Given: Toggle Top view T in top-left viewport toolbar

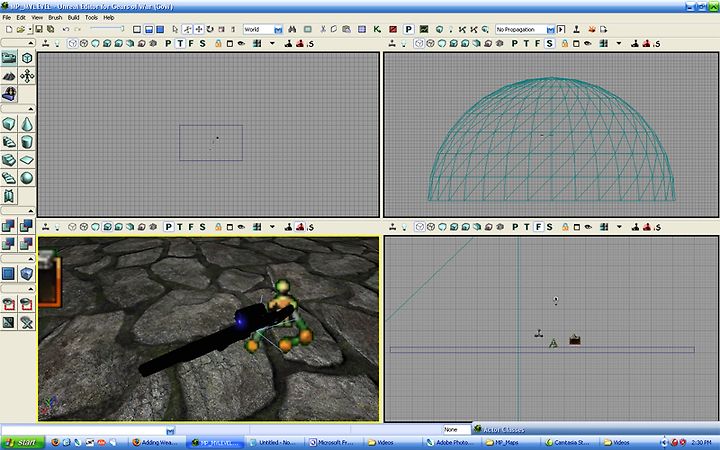Looking at the screenshot, I should click(x=180, y=44).
